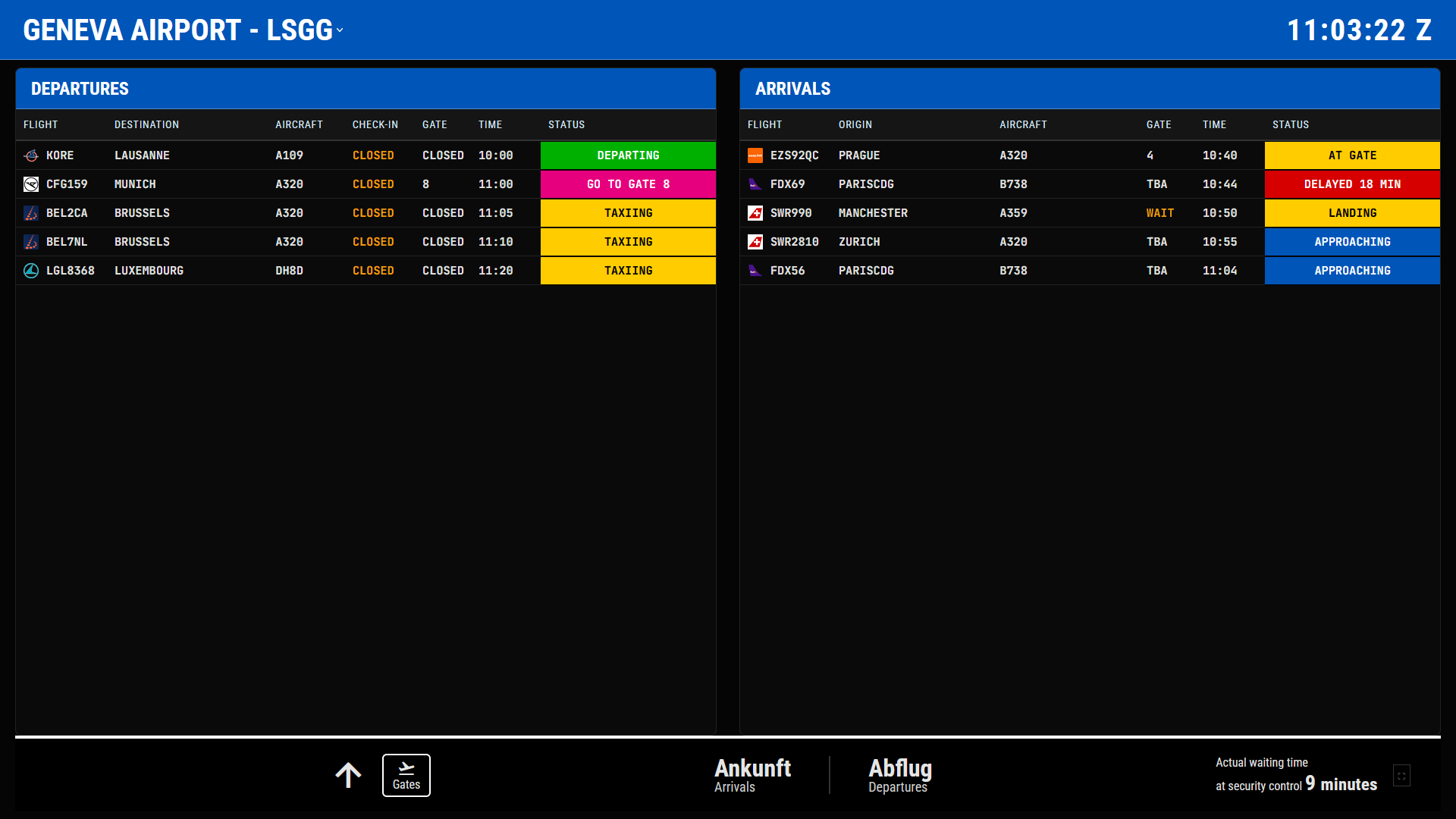Screen dimensions: 1456x819
Task: Click the Condor logo for CFG159
Action: click(x=31, y=184)
